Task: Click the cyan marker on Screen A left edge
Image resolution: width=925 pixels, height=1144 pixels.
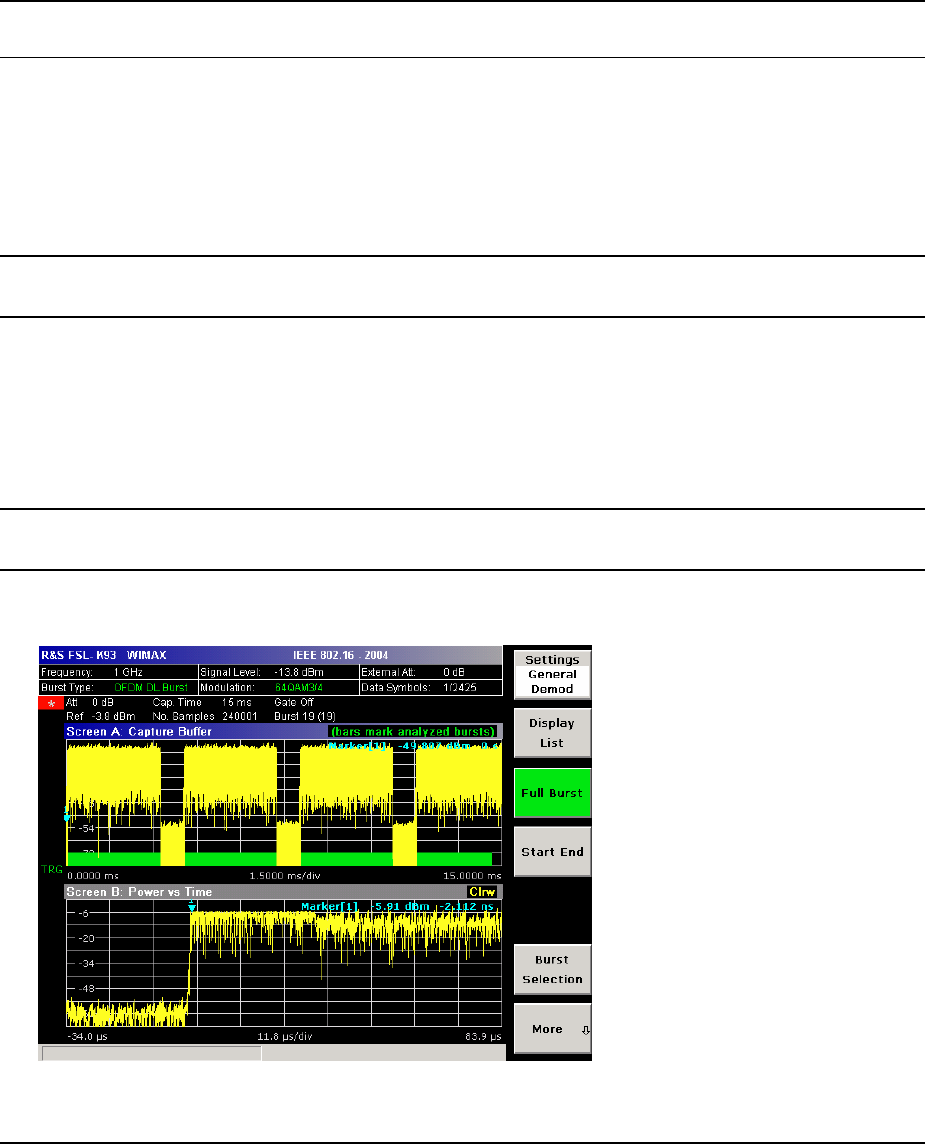Action: click(x=67, y=816)
